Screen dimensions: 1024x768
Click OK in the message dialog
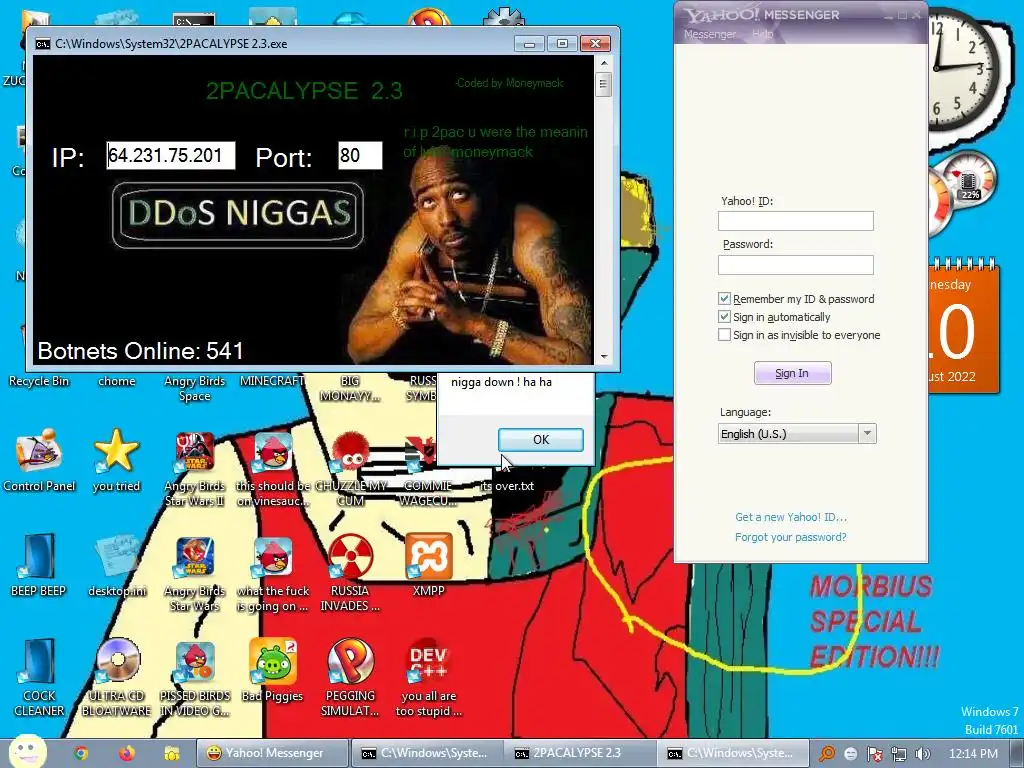541,440
